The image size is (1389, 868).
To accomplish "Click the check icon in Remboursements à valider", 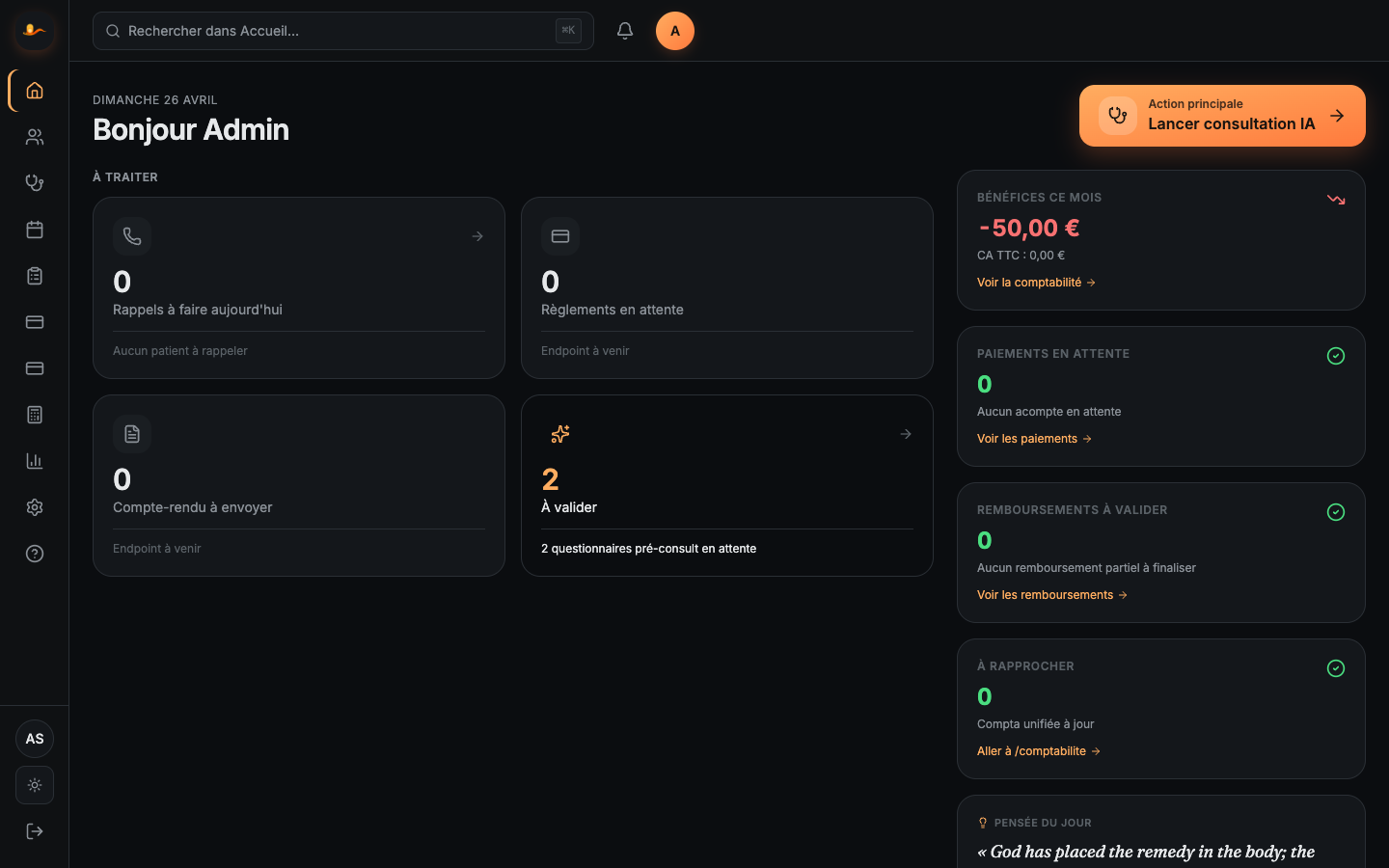I will click(1336, 512).
